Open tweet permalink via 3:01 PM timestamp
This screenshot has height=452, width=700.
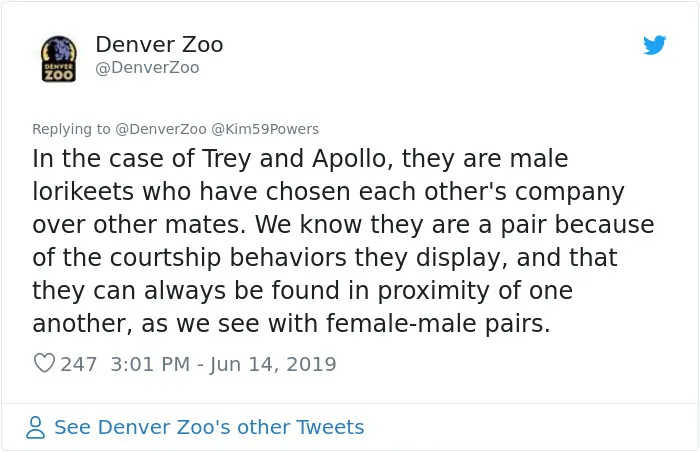pyautogui.click(x=150, y=364)
